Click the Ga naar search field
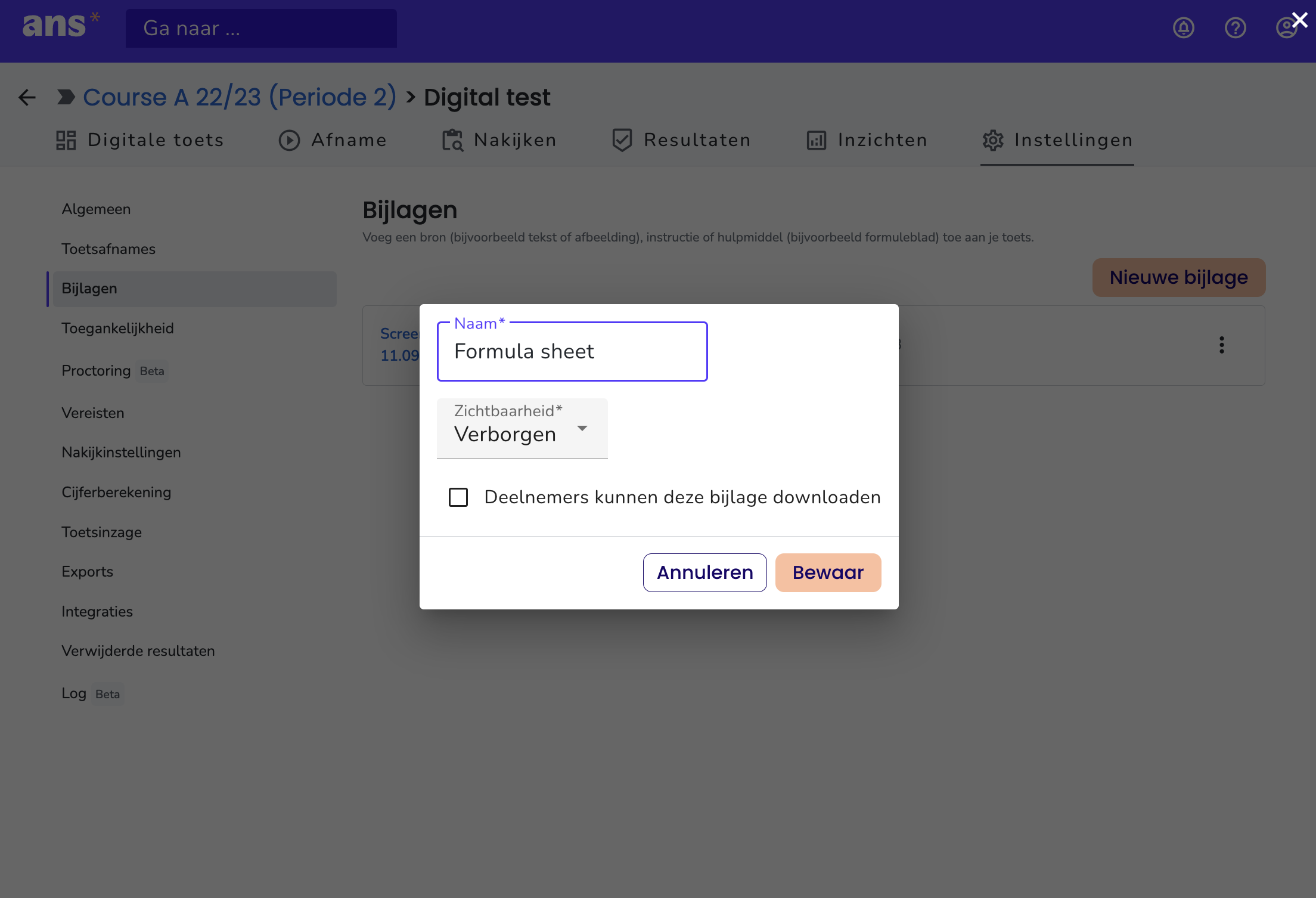The width and height of the screenshot is (1316, 898). point(261,28)
